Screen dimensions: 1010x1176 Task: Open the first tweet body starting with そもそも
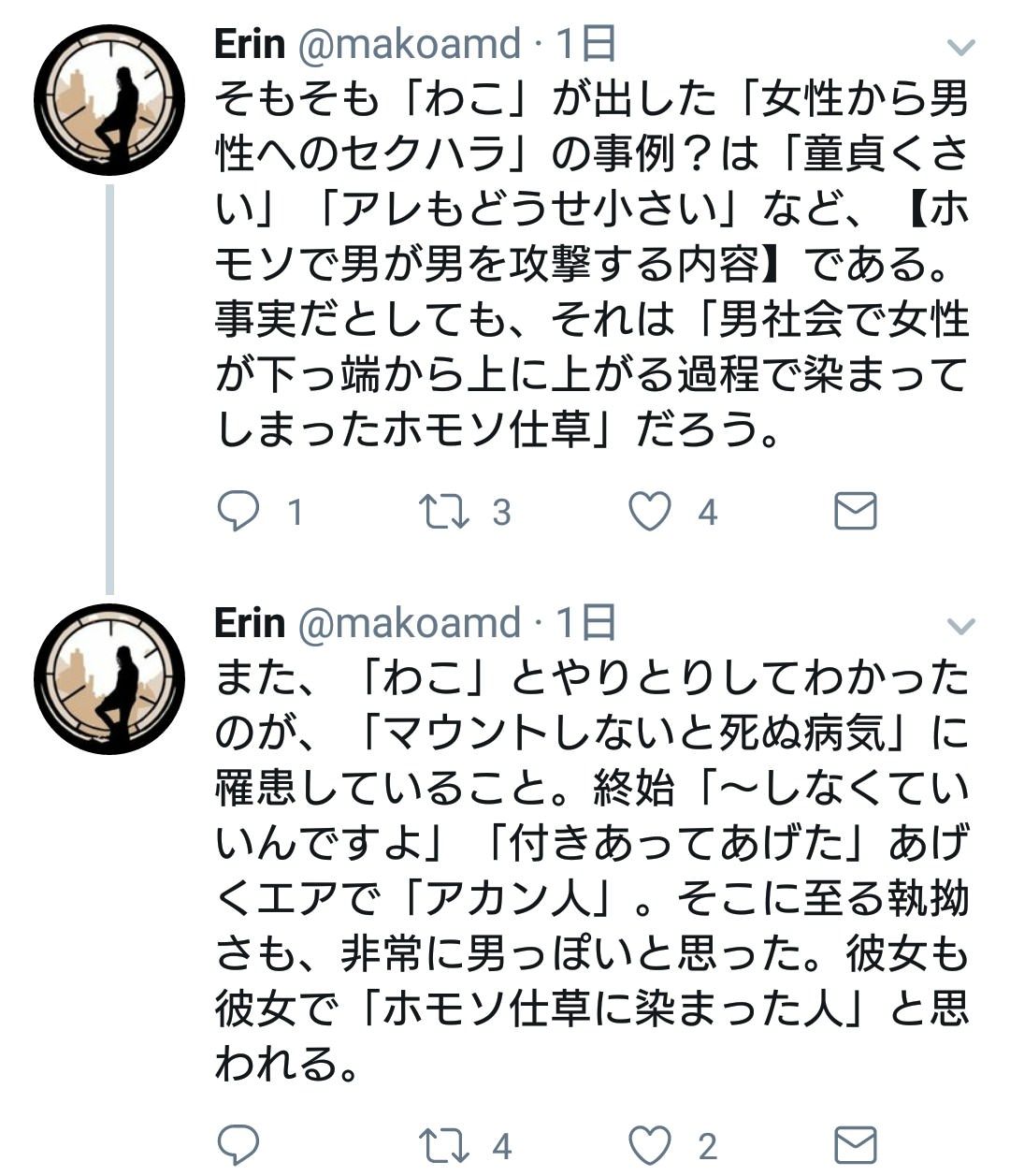592,264
